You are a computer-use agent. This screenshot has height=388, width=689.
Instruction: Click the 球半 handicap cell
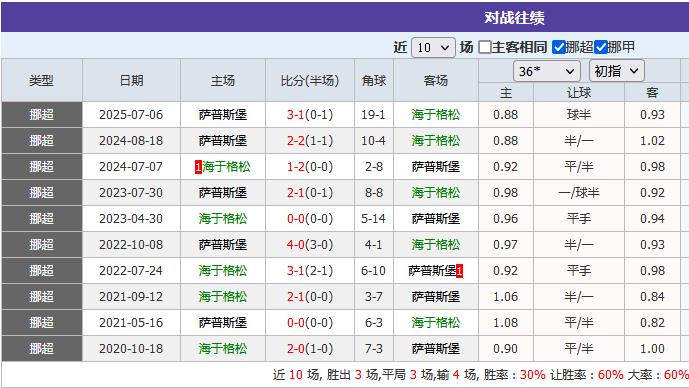(579, 115)
